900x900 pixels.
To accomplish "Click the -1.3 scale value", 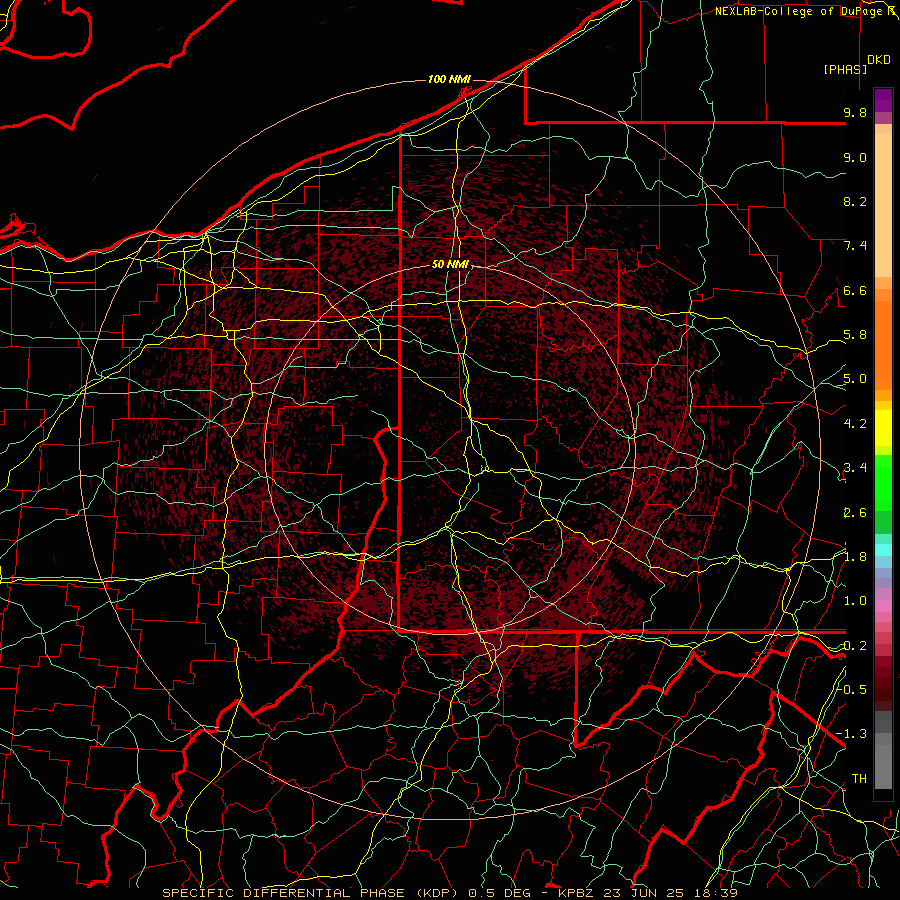I will click(x=852, y=734).
